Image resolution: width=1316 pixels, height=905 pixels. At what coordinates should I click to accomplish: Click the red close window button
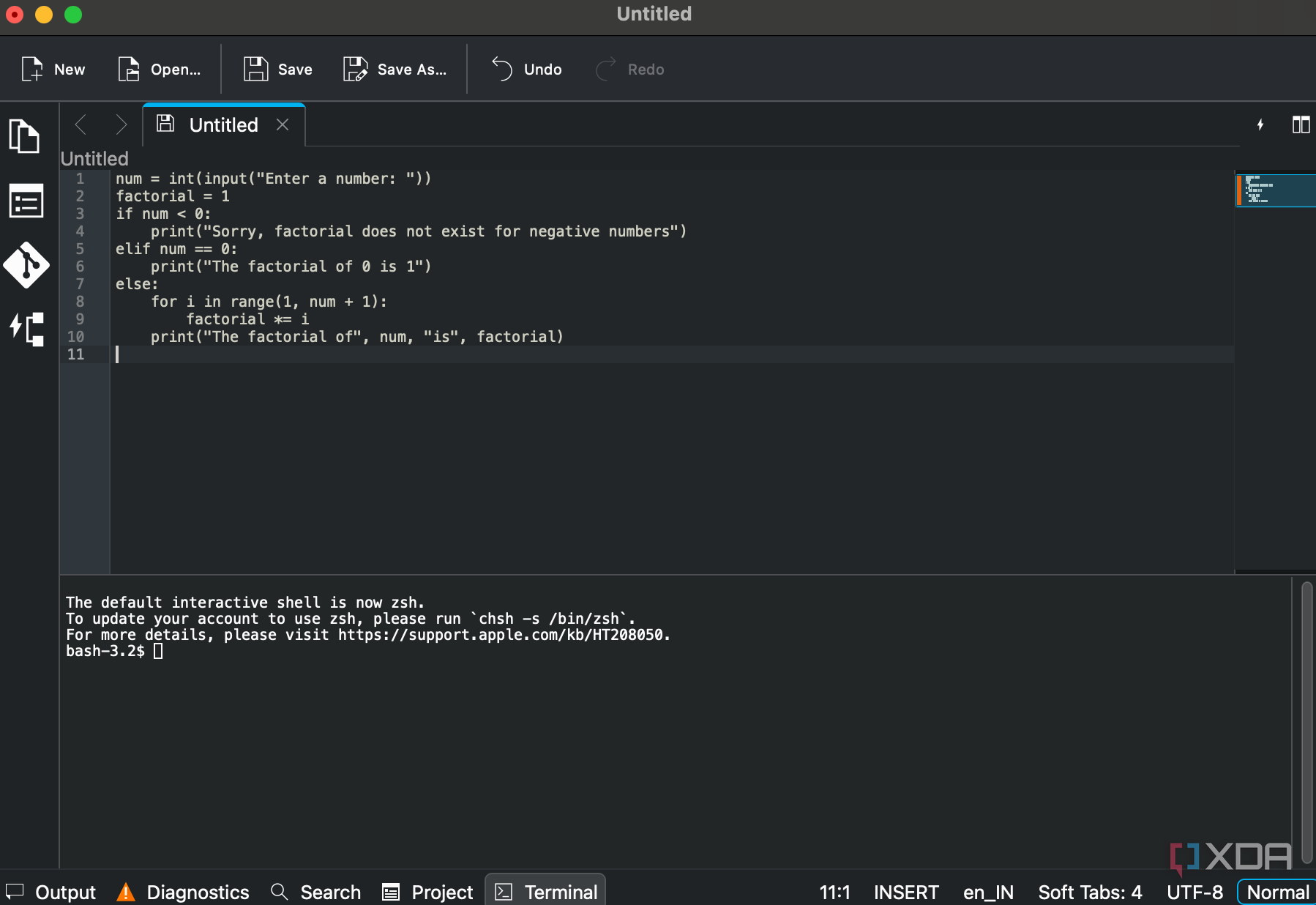(x=15, y=15)
